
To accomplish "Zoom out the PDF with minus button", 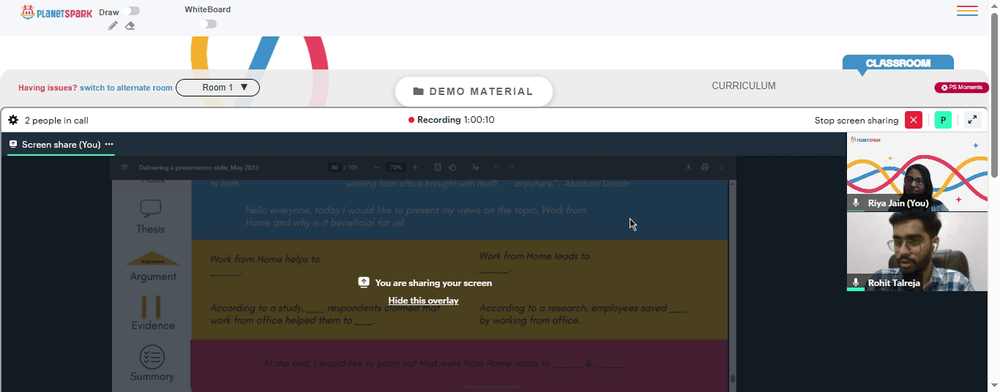I will point(376,168).
